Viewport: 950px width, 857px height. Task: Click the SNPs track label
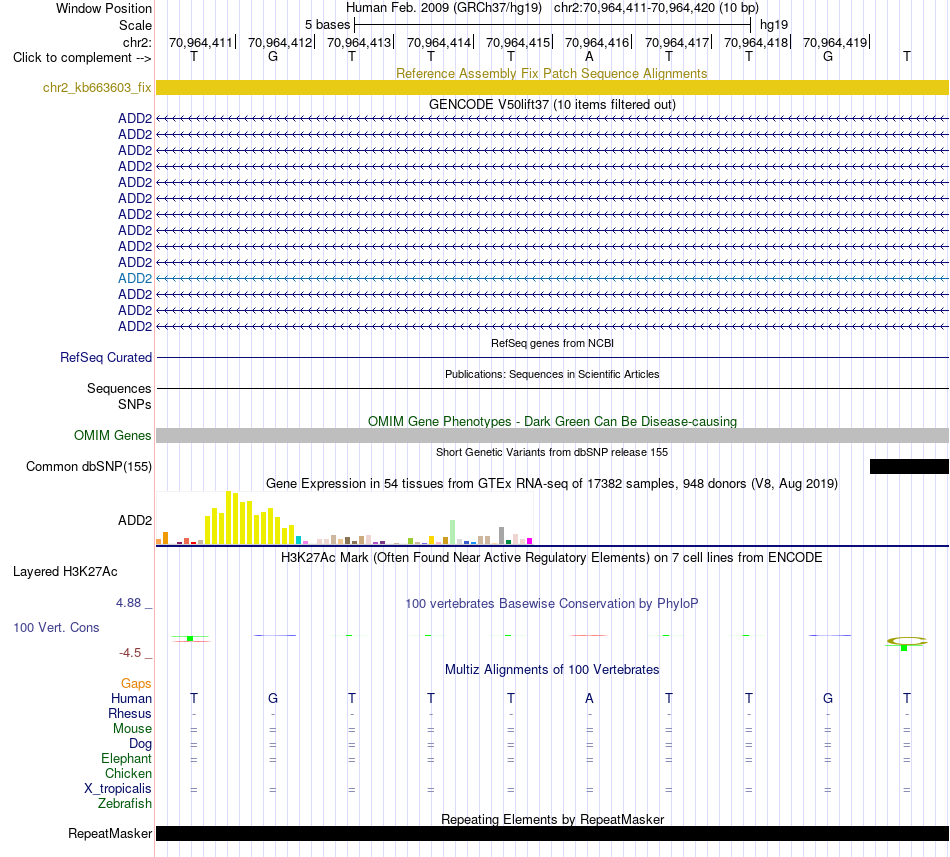click(135, 405)
